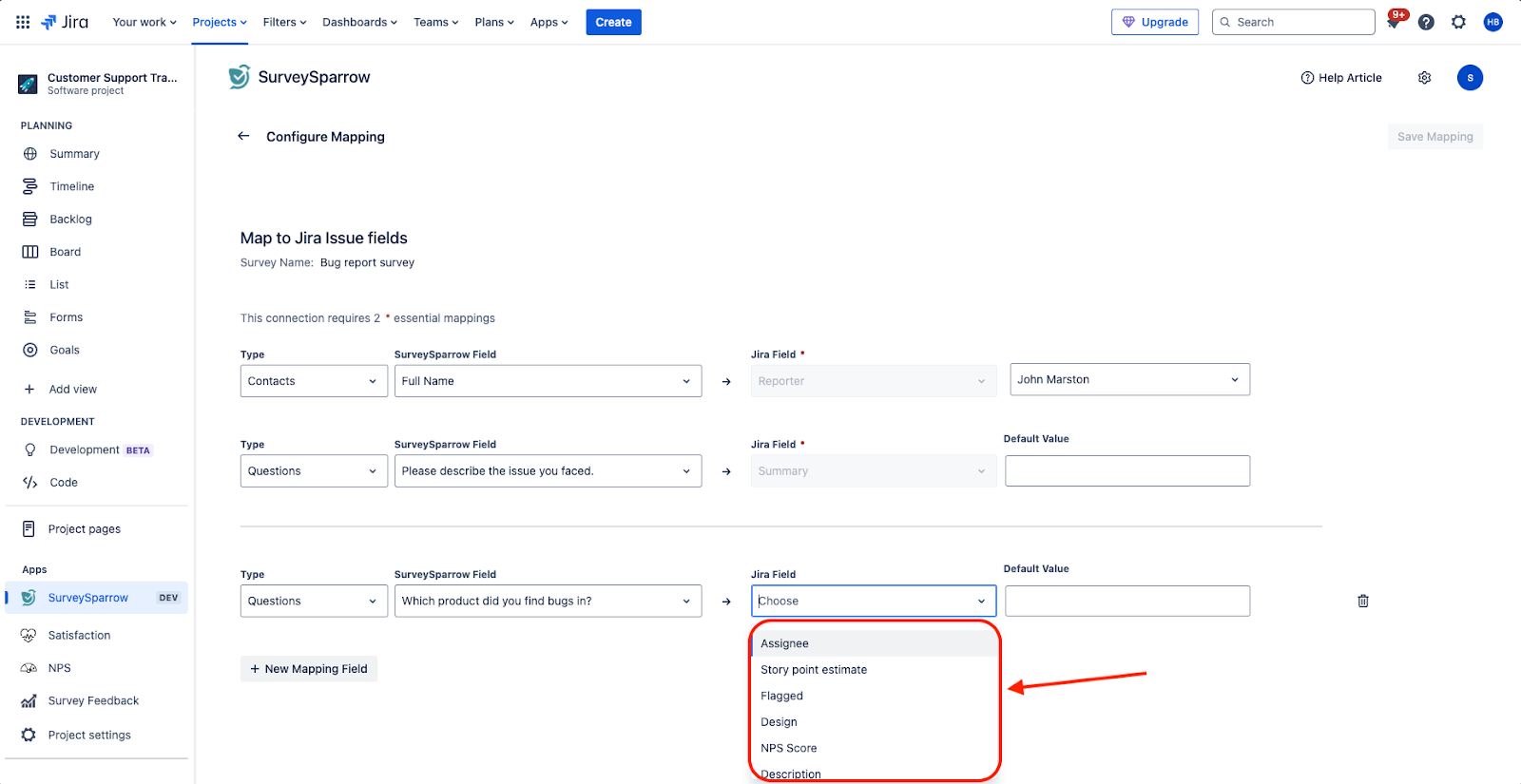Viewport: 1521px width, 784px height.
Task: Click the help question mark icon in top bar
Action: tap(1426, 22)
